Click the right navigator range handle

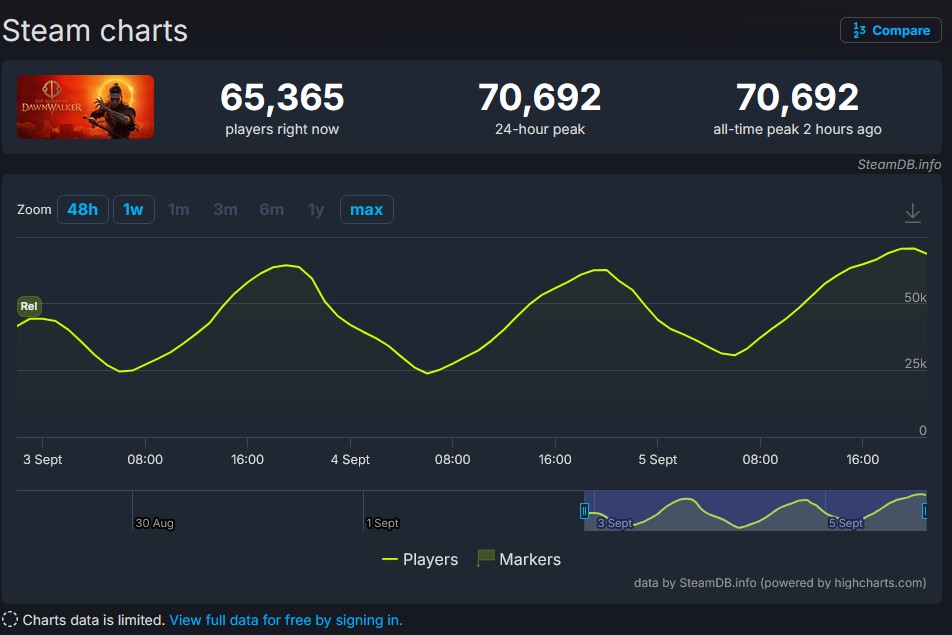(925, 511)
